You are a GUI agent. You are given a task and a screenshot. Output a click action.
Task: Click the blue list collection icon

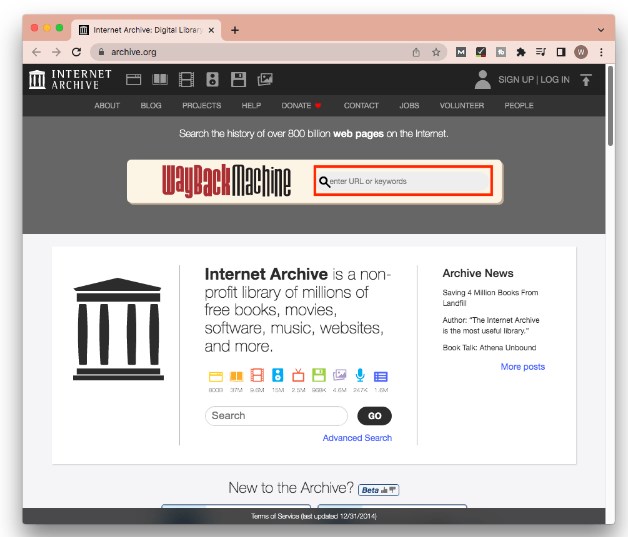[380, 376]
